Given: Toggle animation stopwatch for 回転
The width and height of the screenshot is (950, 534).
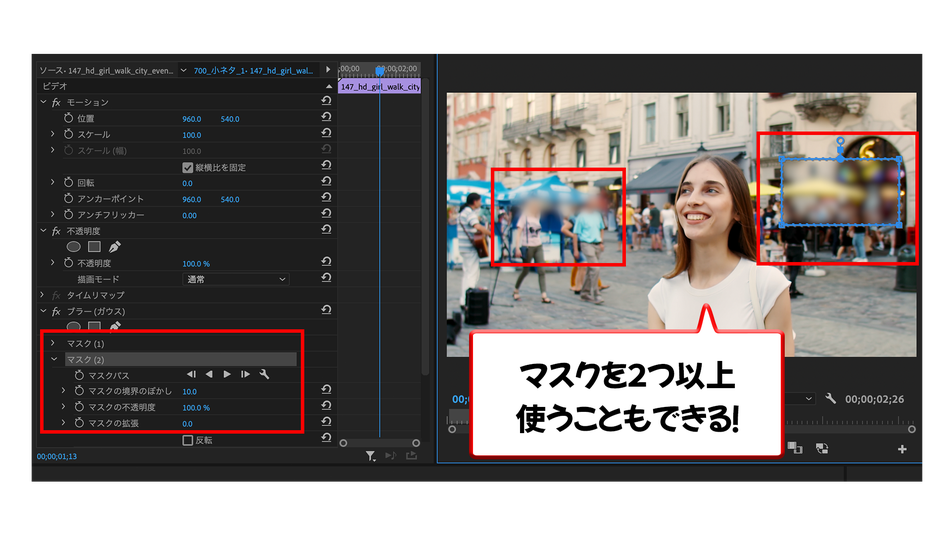Looking at the screenshot, I should 68,182.
